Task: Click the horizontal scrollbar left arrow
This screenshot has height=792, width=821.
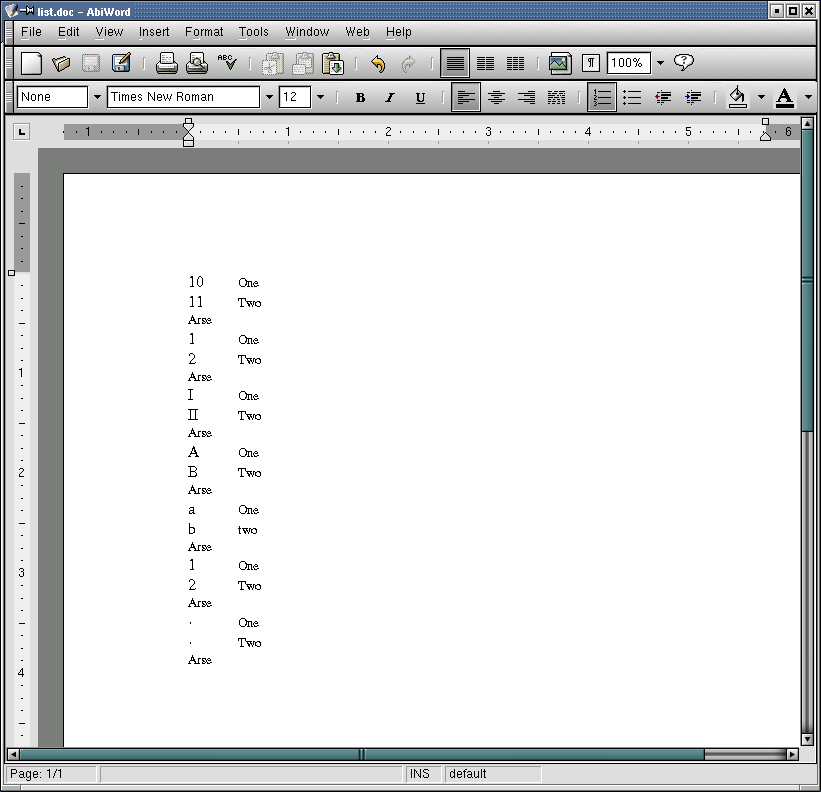Action: (x=13, y=754)
